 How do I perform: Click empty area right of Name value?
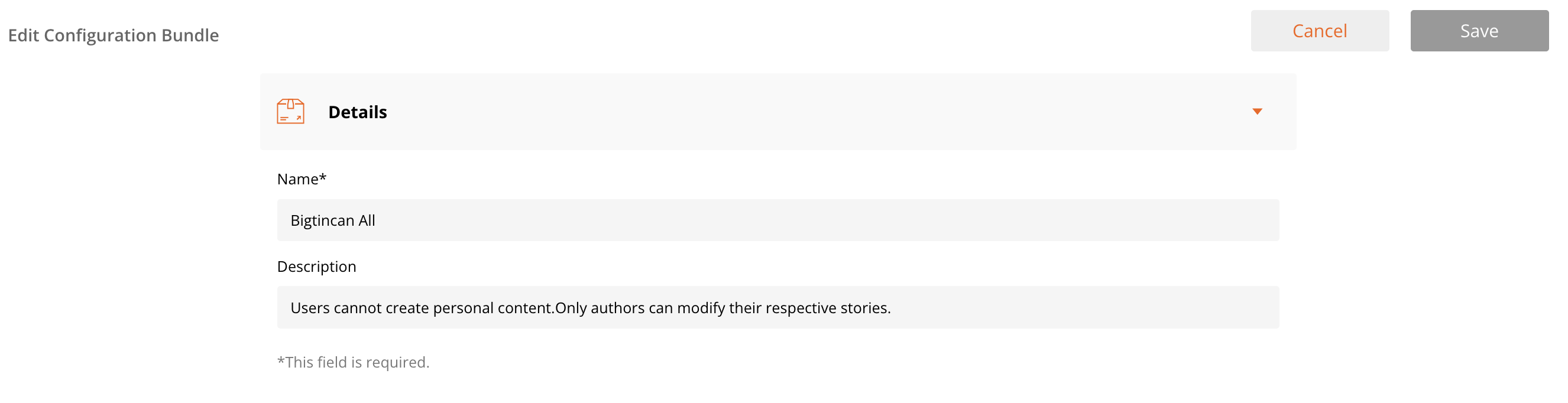[x=828, y=220]
